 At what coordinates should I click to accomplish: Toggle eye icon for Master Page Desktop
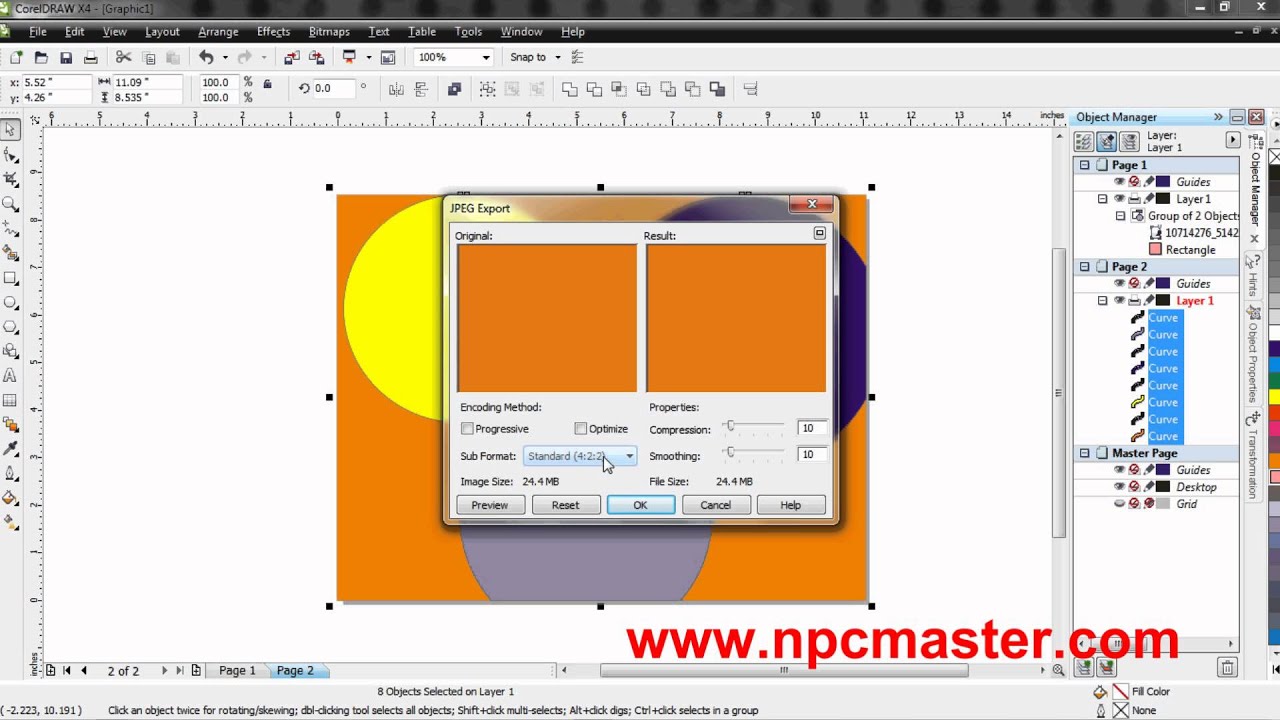1119,487
